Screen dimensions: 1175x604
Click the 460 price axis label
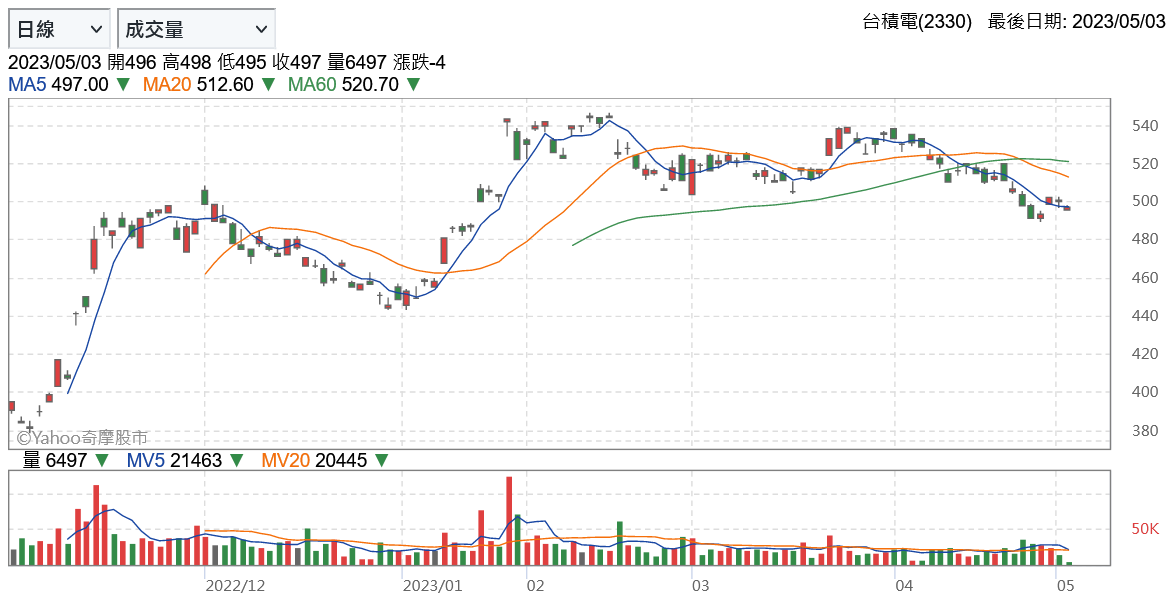click(1144, 278)
